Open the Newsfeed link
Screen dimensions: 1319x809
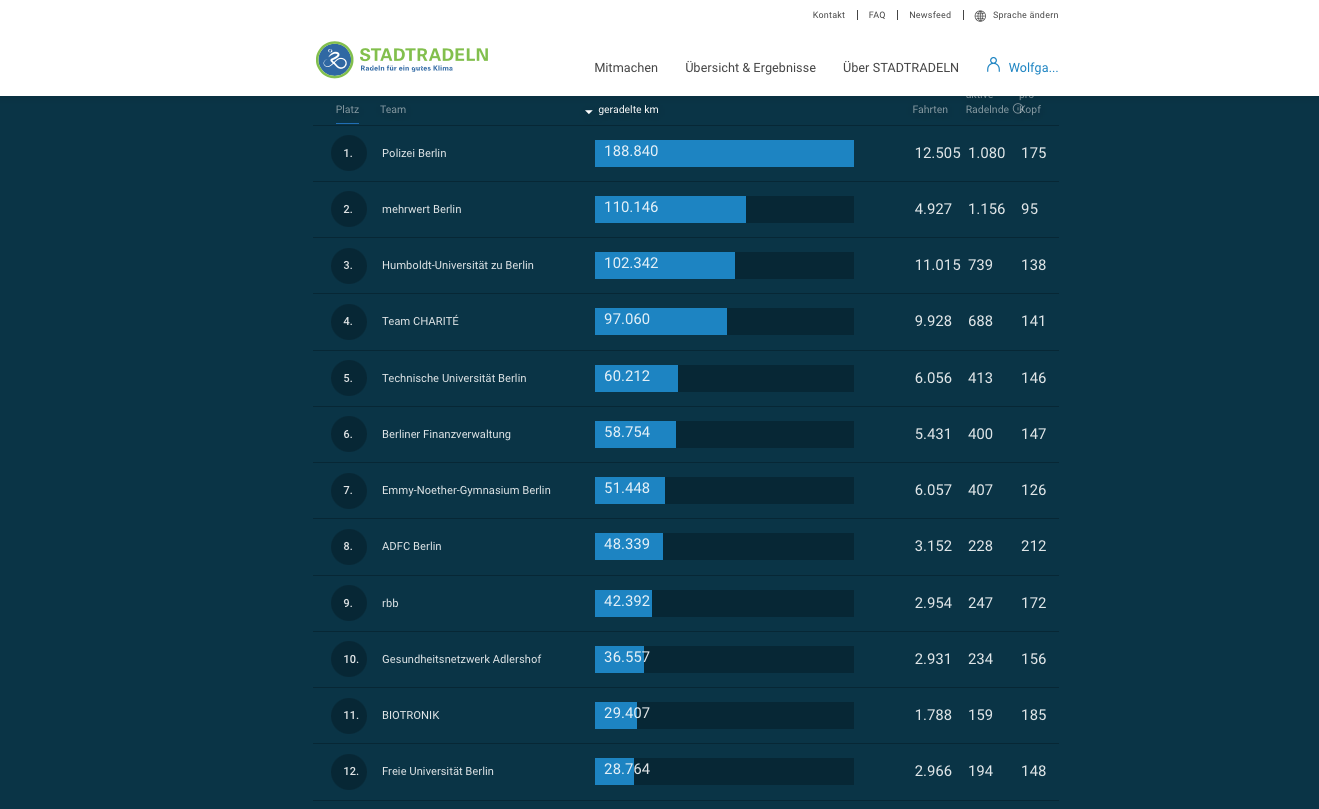click(x=930, y=15)
